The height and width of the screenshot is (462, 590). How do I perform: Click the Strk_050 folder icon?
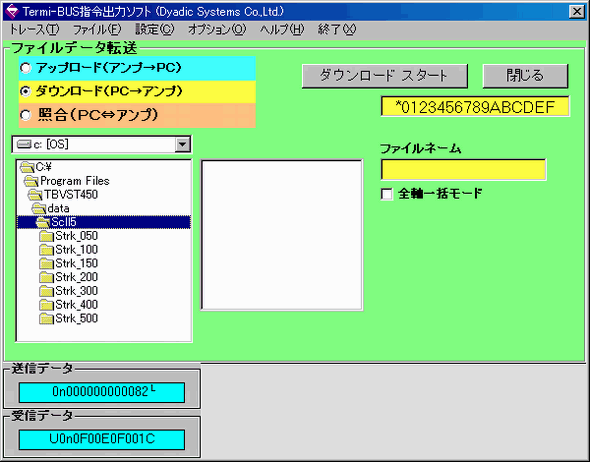pyautogui.click(x=46, y=236)
